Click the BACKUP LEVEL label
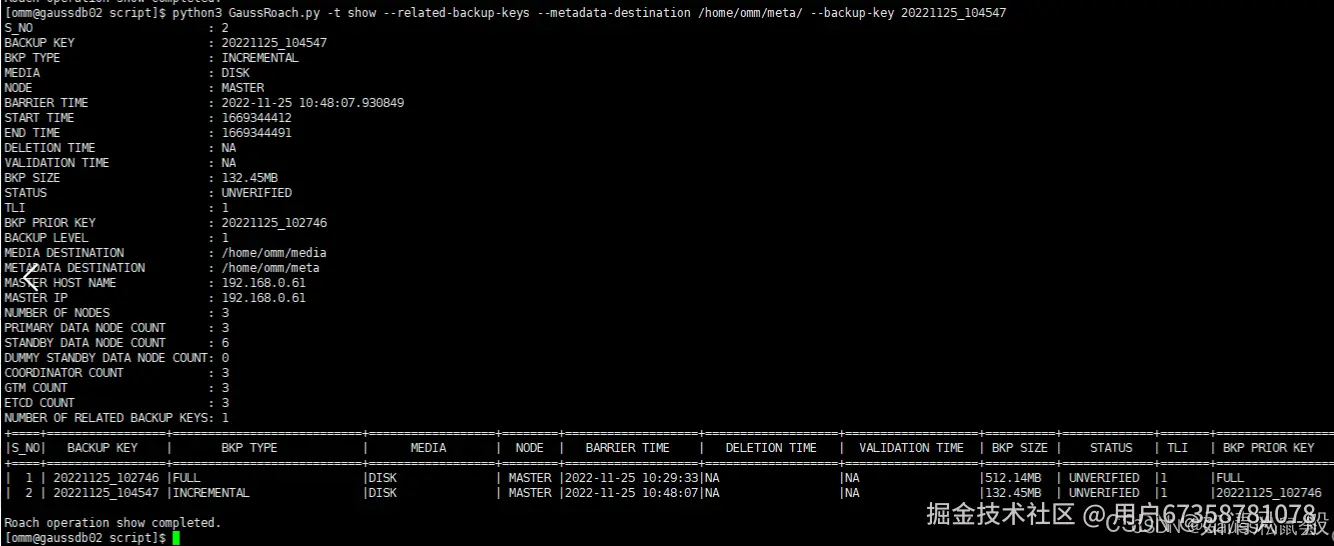 click(46, 238)
